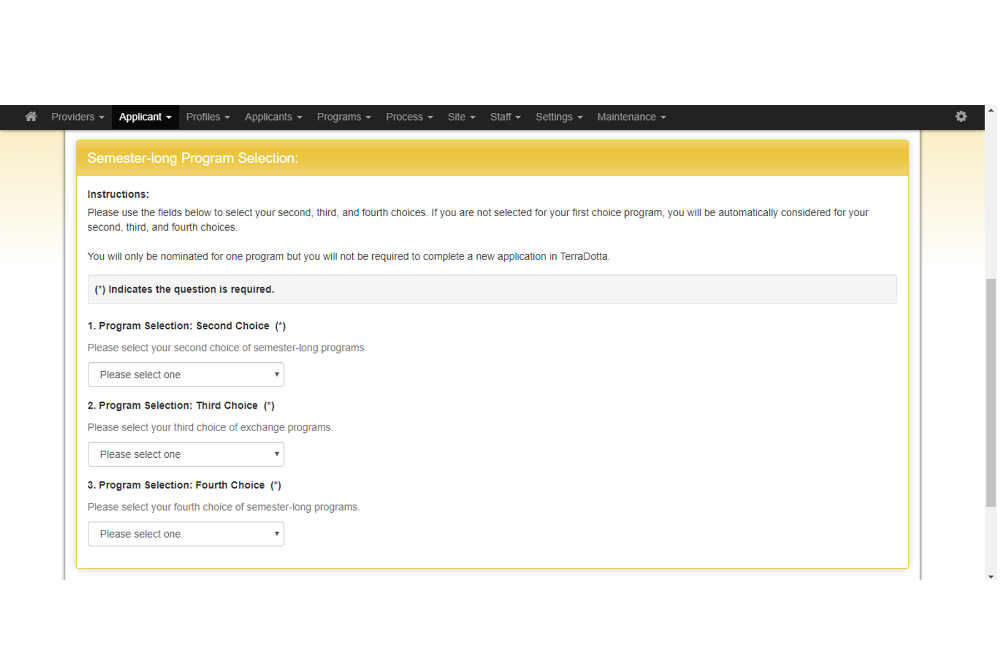Click the 'Instructions:' label
Screen dimensions: 1000x667
pyautogui.click(x=118, y=194)
